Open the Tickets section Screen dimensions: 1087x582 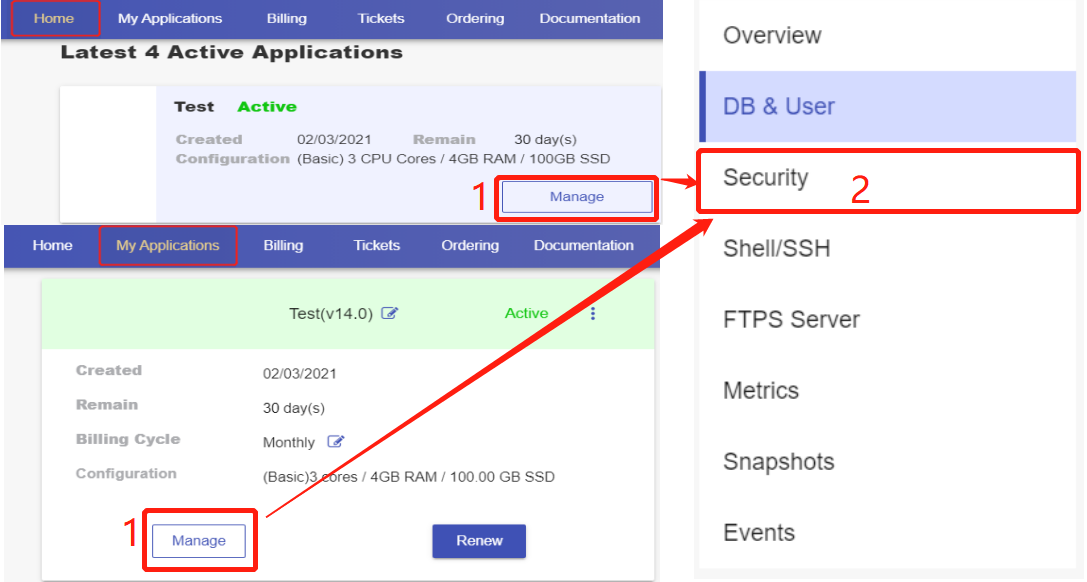pyautogui.click(x=380, y=17)
